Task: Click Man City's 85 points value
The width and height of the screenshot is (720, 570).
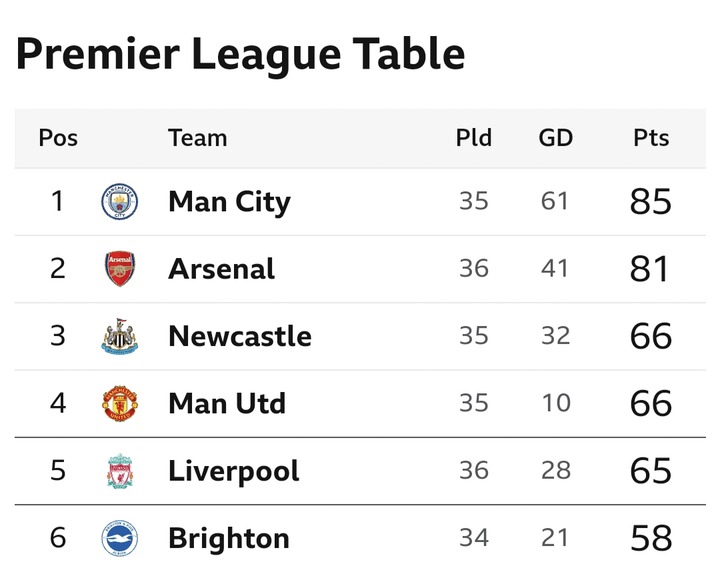Action: click(651, 202)
